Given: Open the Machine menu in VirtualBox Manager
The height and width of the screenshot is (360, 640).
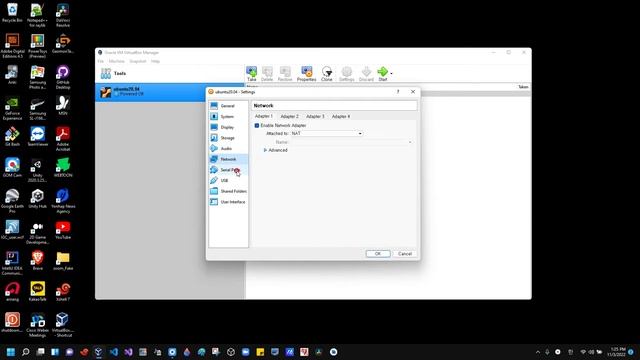Looking at the screenshot, I should click(117, 61).
